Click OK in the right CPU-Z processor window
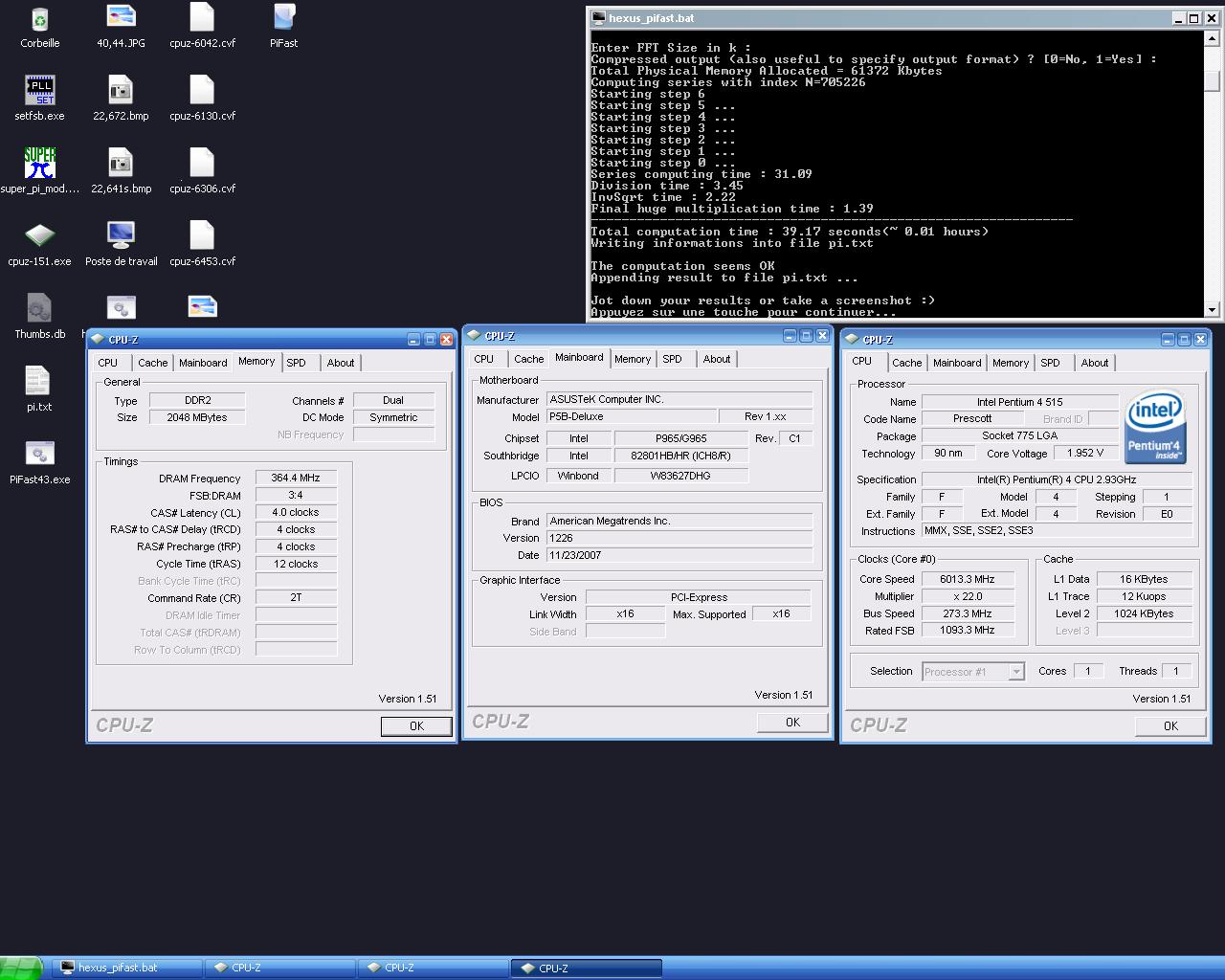This screenshot has width=1225, height=980. [x=1170, y=726]
